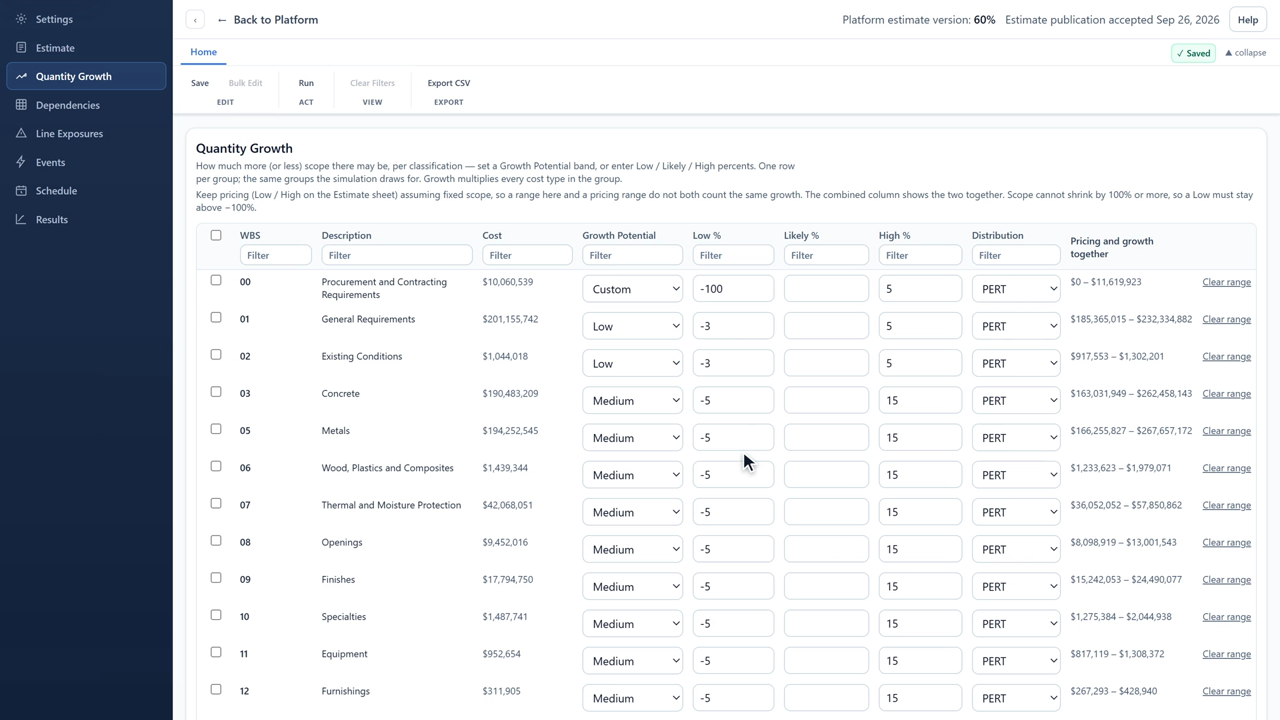Tick the Concrete row checkbox

click(x=216, y=392)
